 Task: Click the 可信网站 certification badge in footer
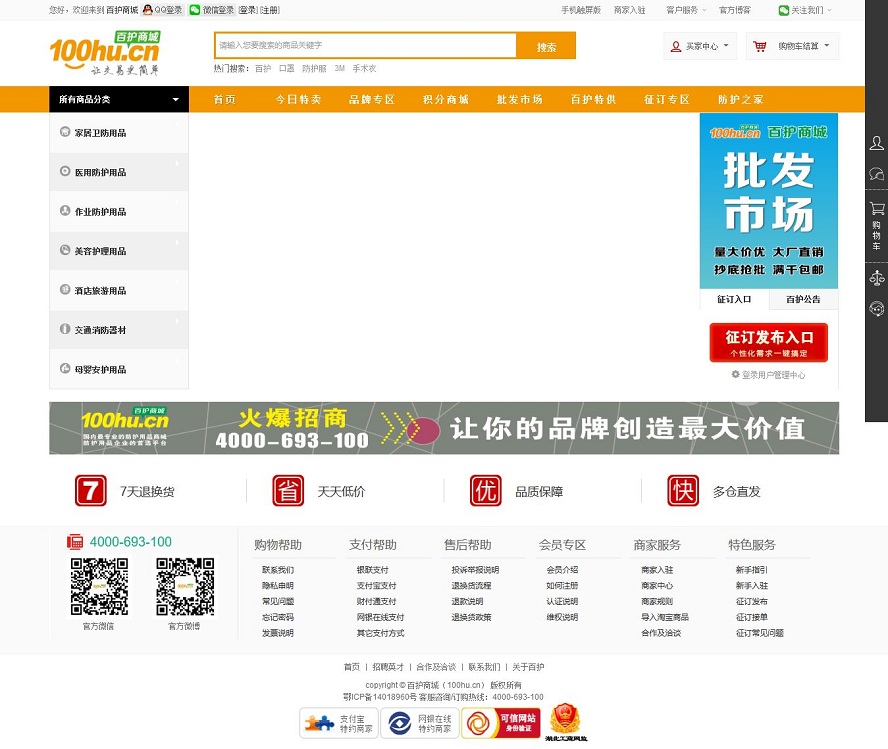click(x=500, y=722)
